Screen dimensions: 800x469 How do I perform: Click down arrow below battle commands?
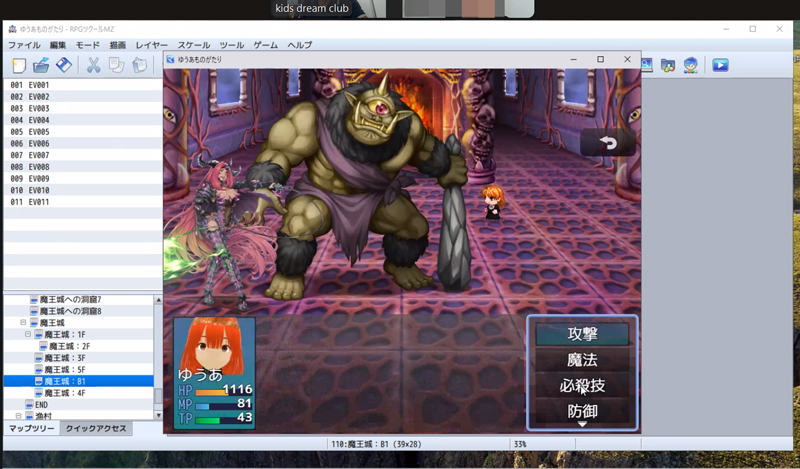582,424
